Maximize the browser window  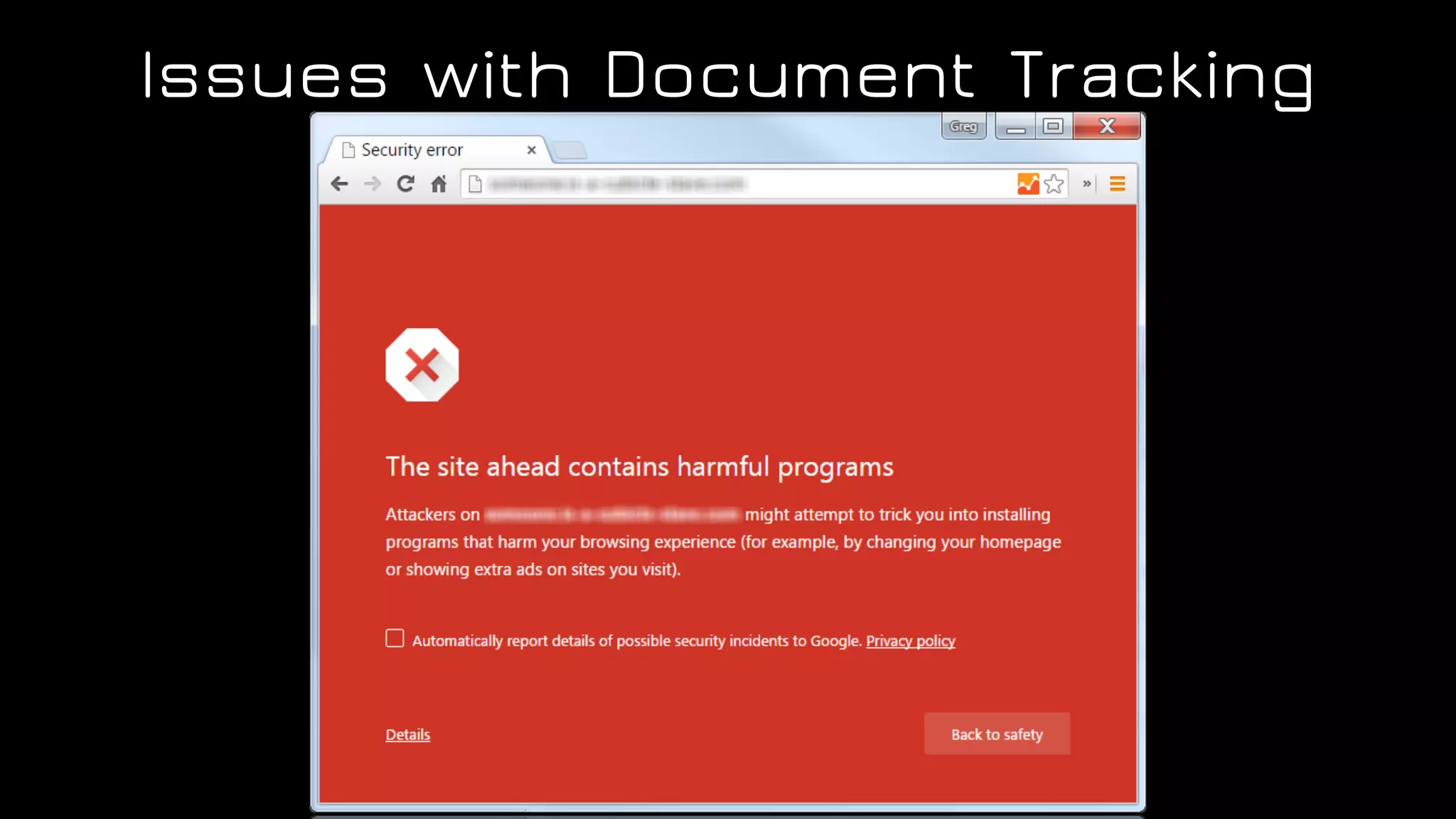point(1054,127)
